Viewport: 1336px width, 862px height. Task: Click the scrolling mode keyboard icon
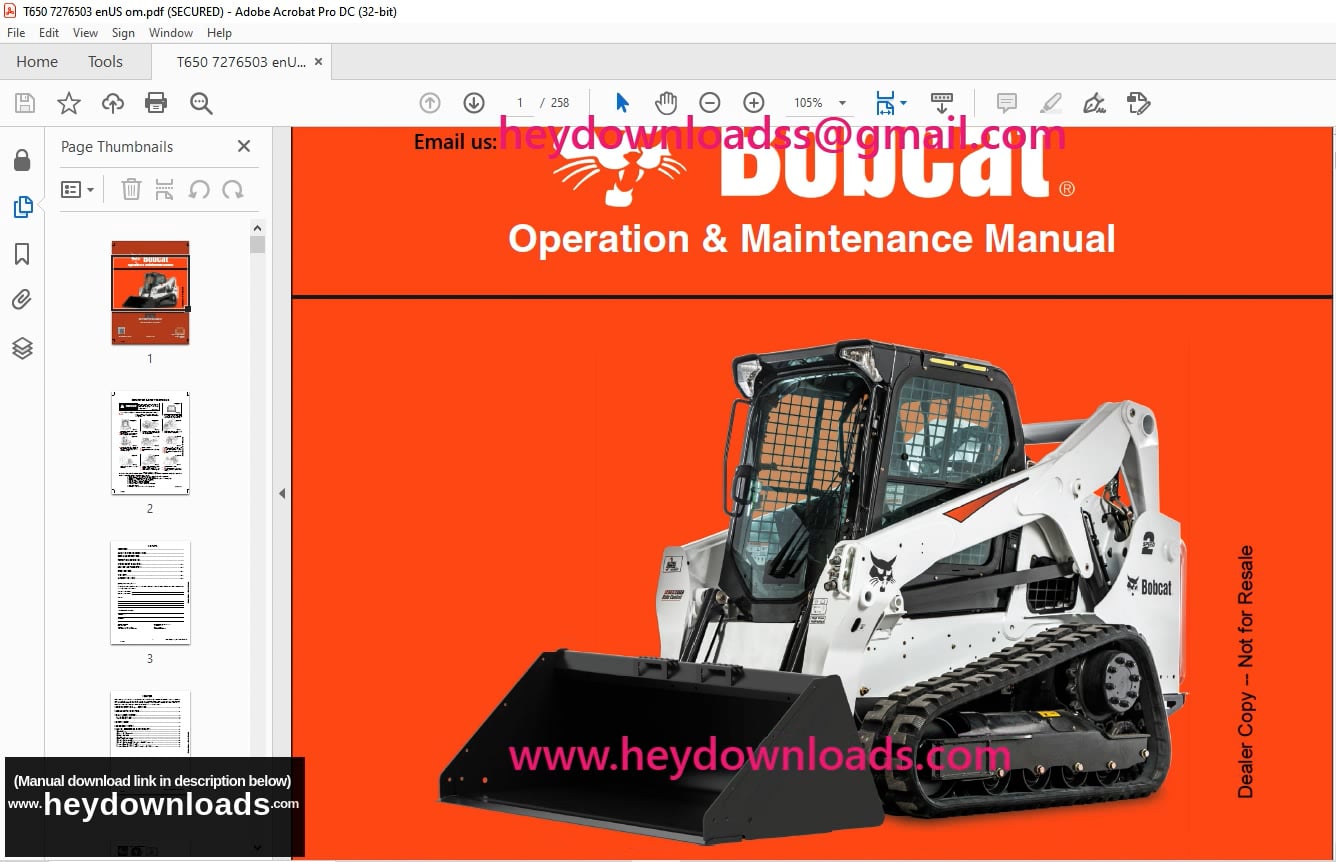(942, 103)
